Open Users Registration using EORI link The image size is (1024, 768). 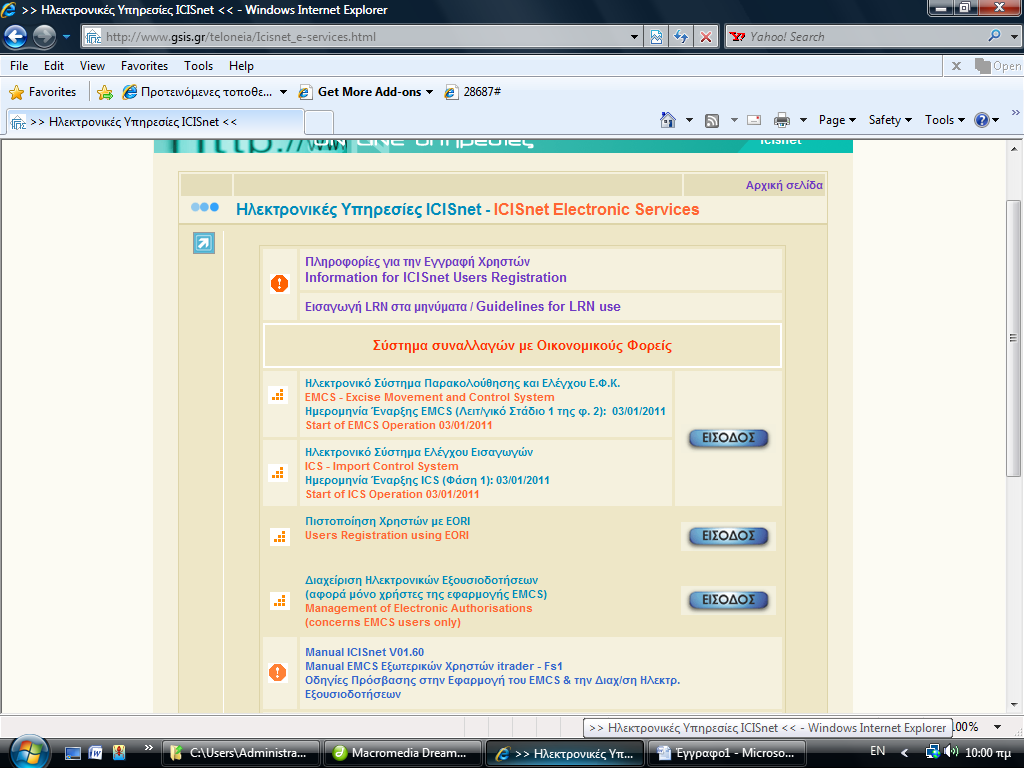click(x=387, y=536)
